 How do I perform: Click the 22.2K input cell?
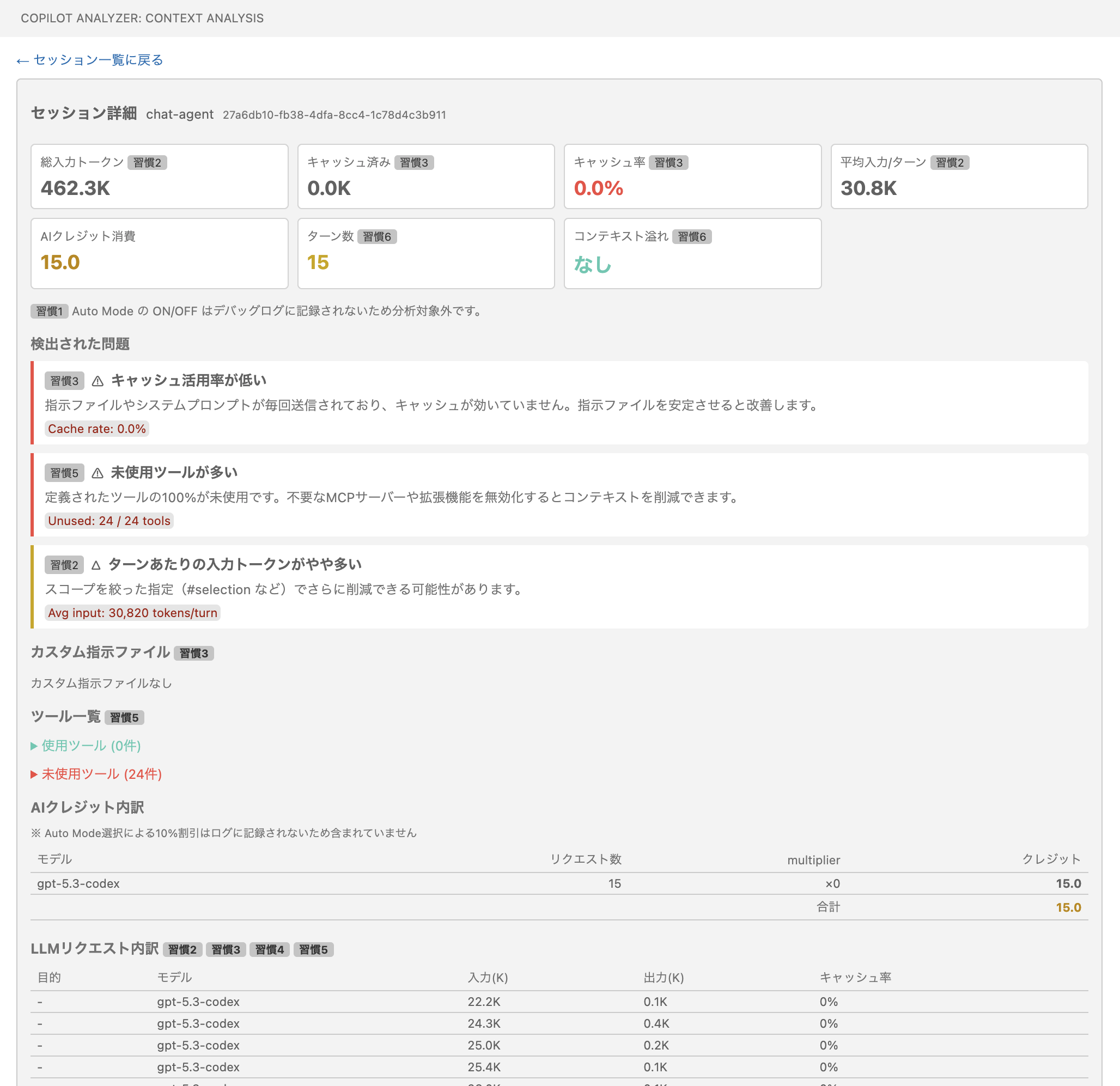[x=483, y=1002]
